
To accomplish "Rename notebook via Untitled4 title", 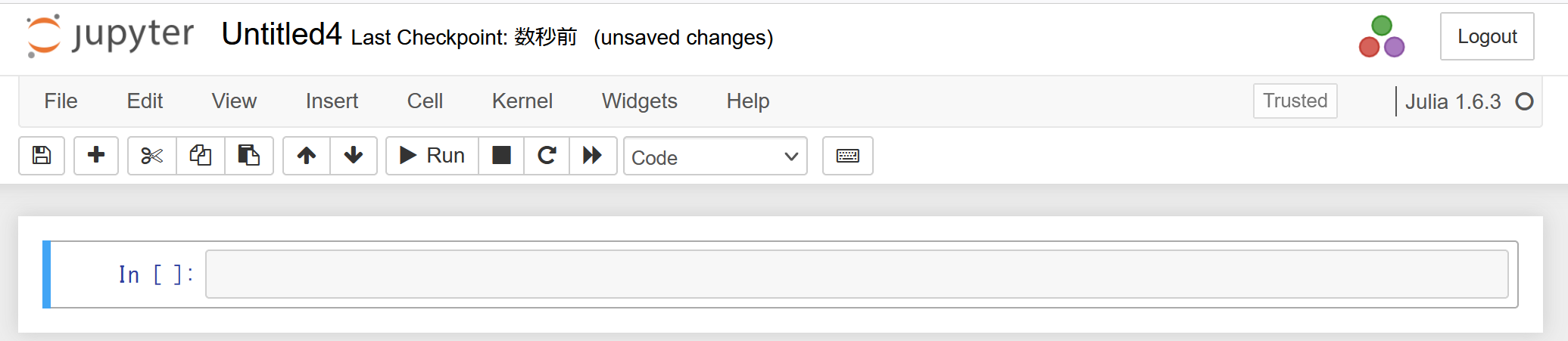I will [x=282, y=35].
